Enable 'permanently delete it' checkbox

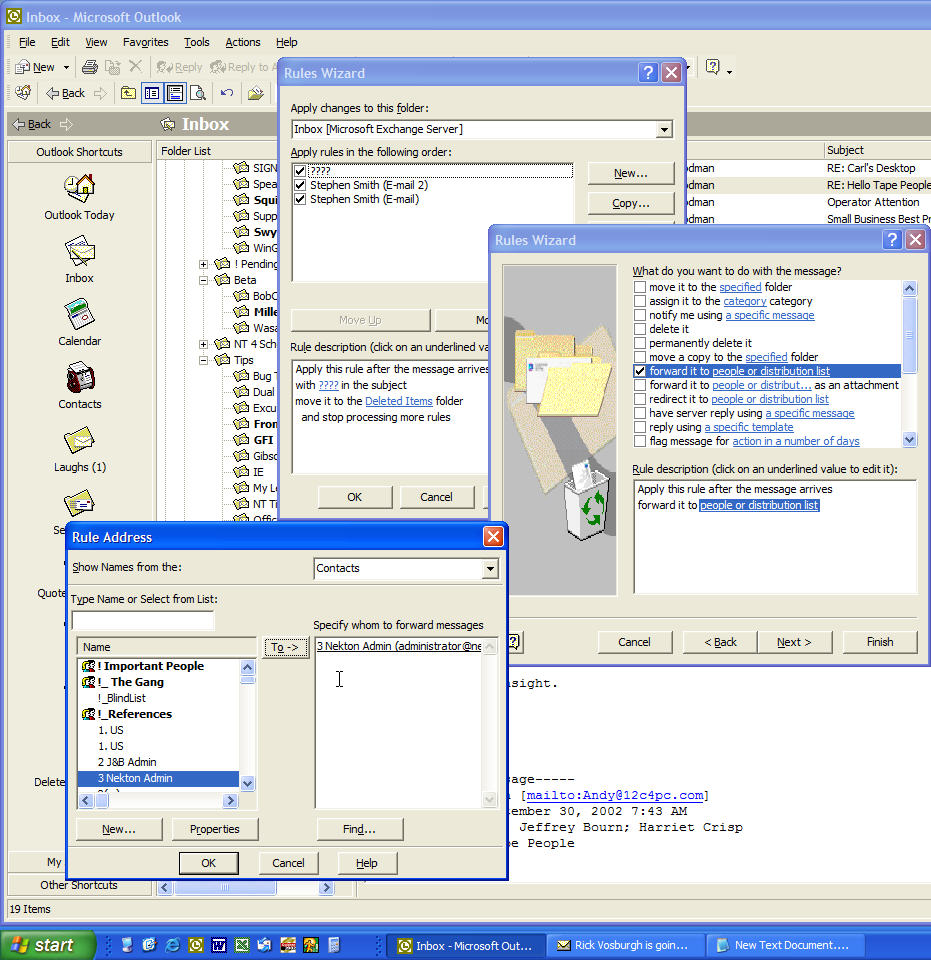pyautogui.click(x=640, y=343)
